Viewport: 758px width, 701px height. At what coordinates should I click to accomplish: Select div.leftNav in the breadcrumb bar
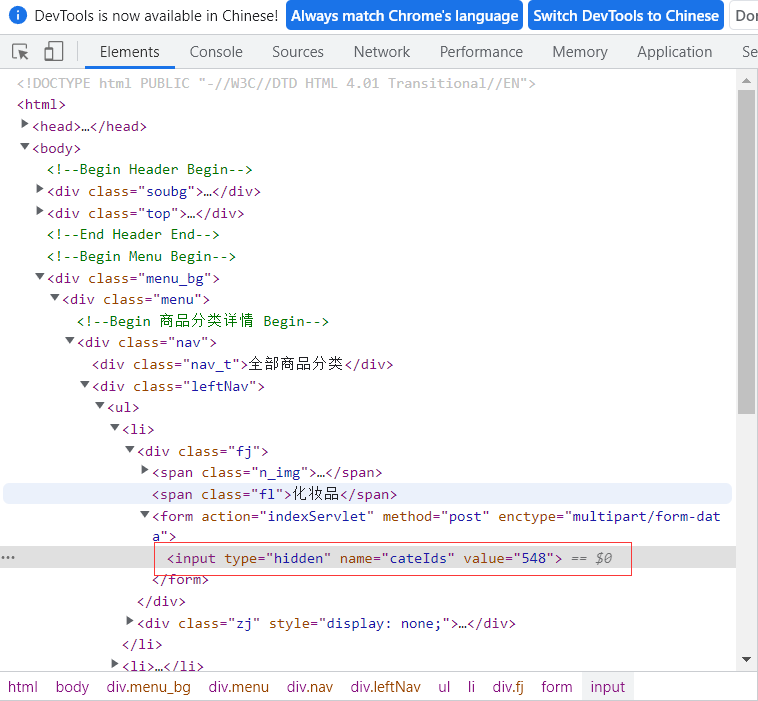coord(385,687)
